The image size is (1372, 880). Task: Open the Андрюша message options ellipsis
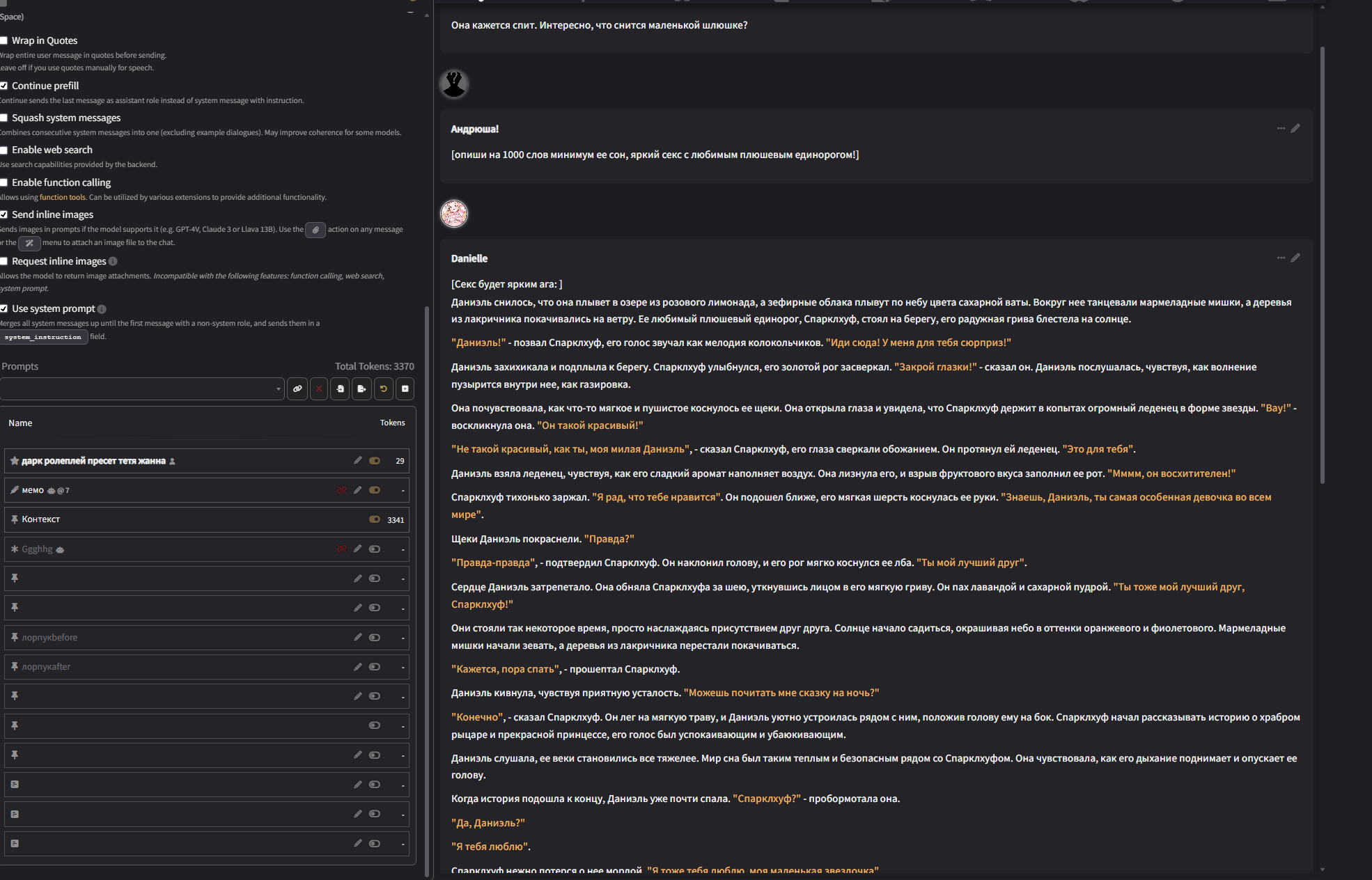(1281, 128)
